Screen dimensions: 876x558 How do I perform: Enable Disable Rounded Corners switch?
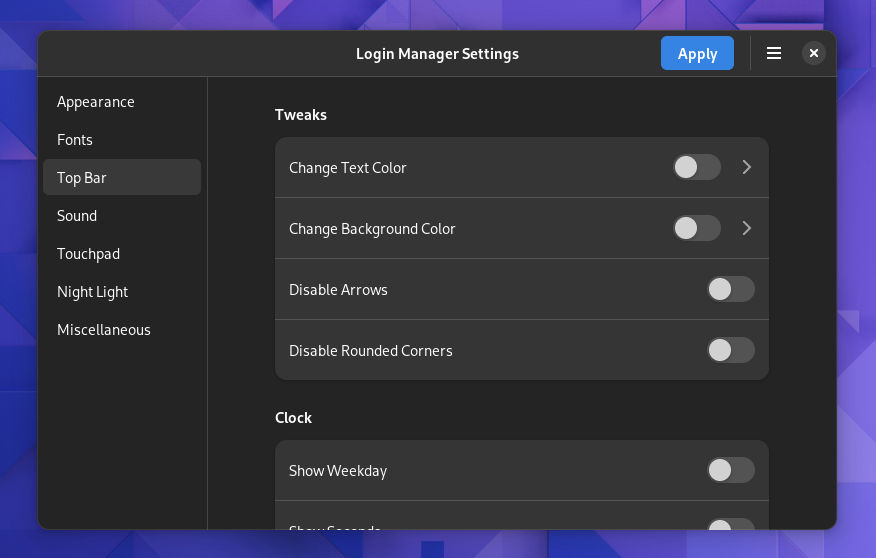[730, 351]
